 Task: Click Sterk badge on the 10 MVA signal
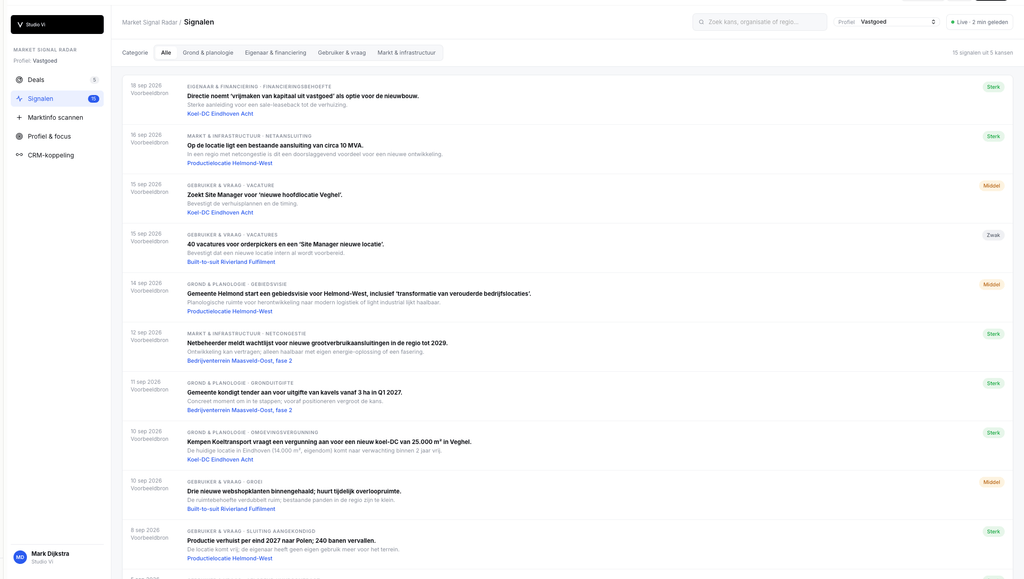click(993, 136)
